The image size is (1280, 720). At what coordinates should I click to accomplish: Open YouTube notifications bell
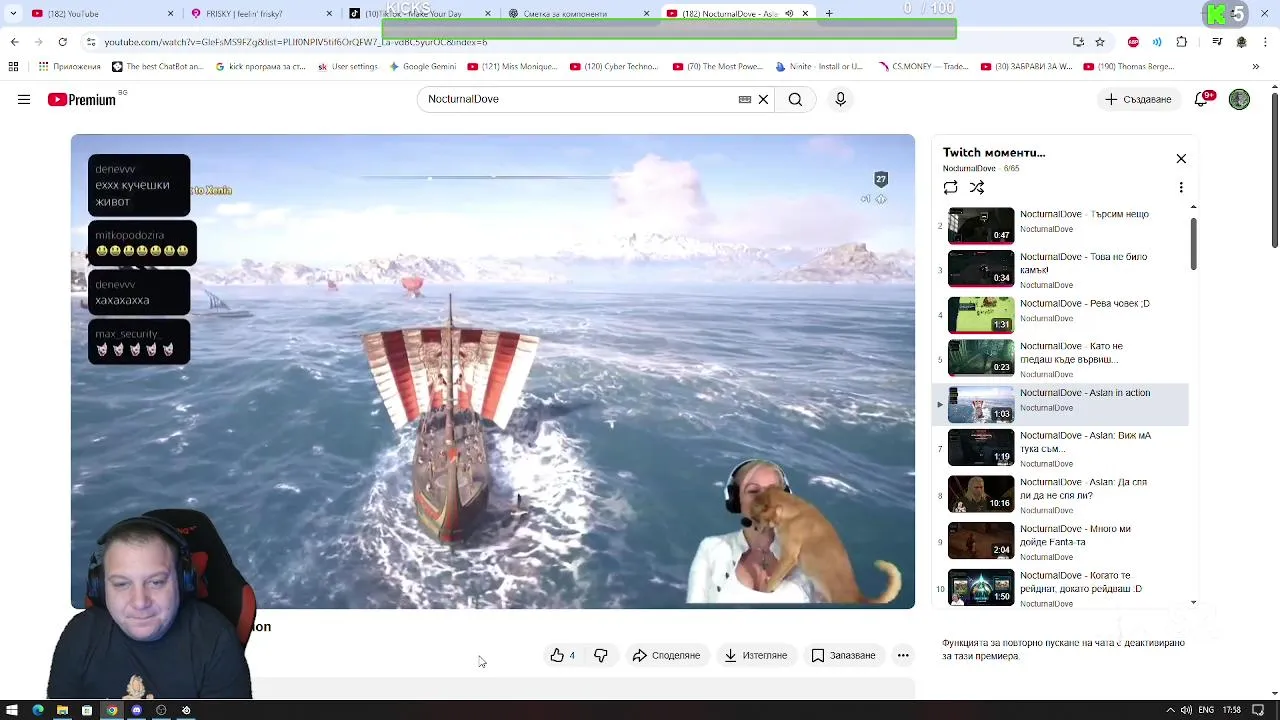pyautogui.click(x=1204, y=99)
